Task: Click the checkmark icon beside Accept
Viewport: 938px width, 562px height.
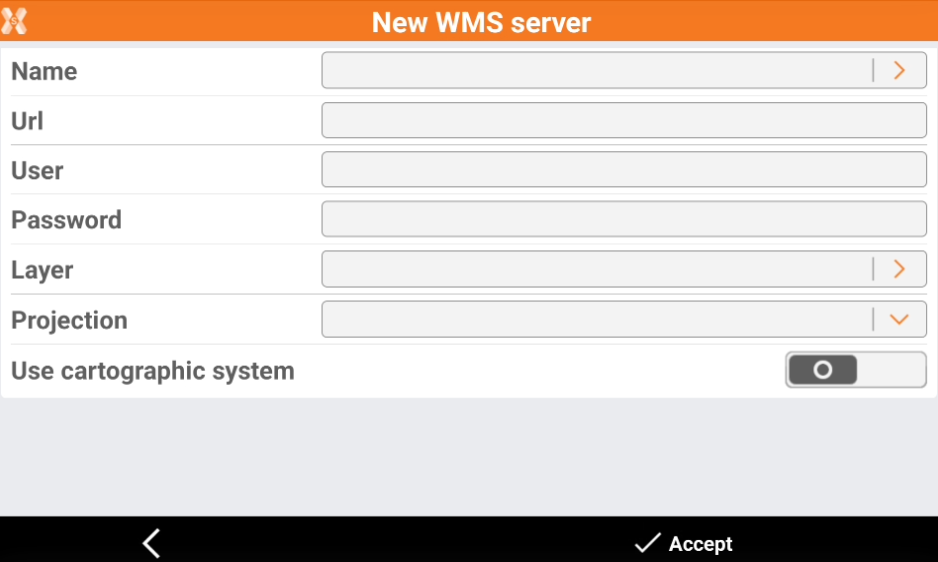Action: click(x=647, y=543)
